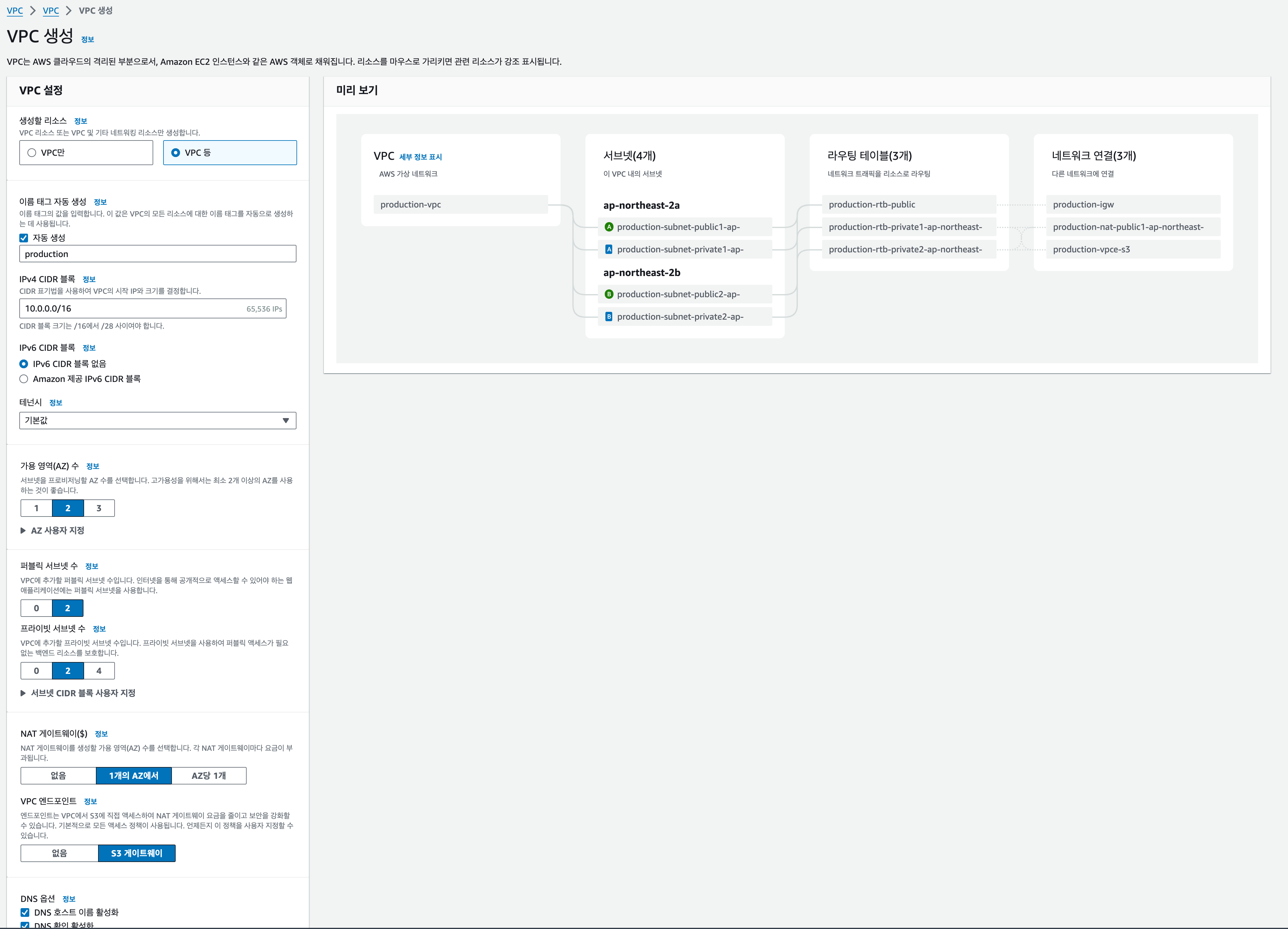1288x929 pixels.
Task: Choose 3 for number of availability zones
Action: tap(99, 508)
